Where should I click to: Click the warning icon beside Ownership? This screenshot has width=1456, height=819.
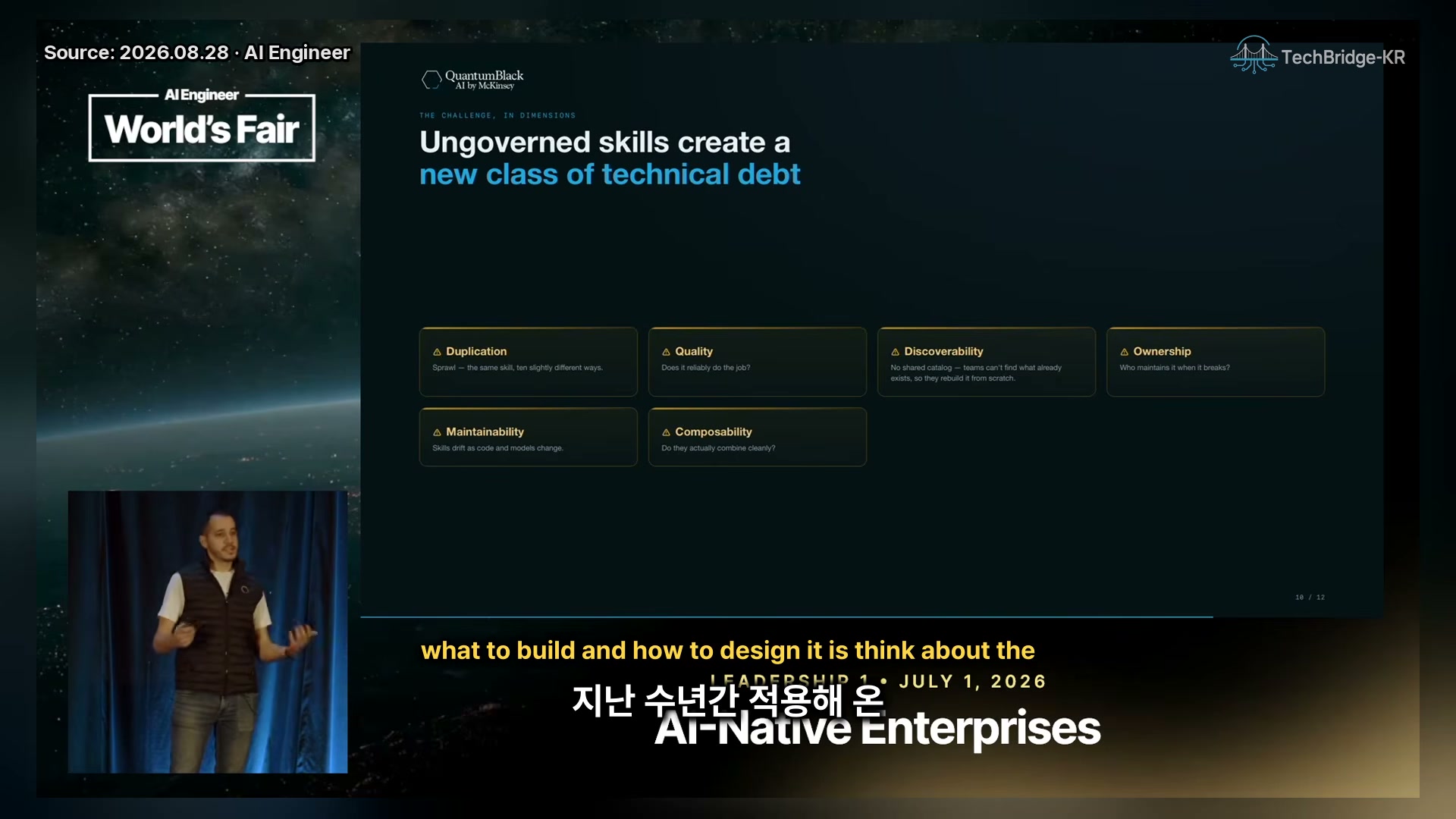[1124, 352]
